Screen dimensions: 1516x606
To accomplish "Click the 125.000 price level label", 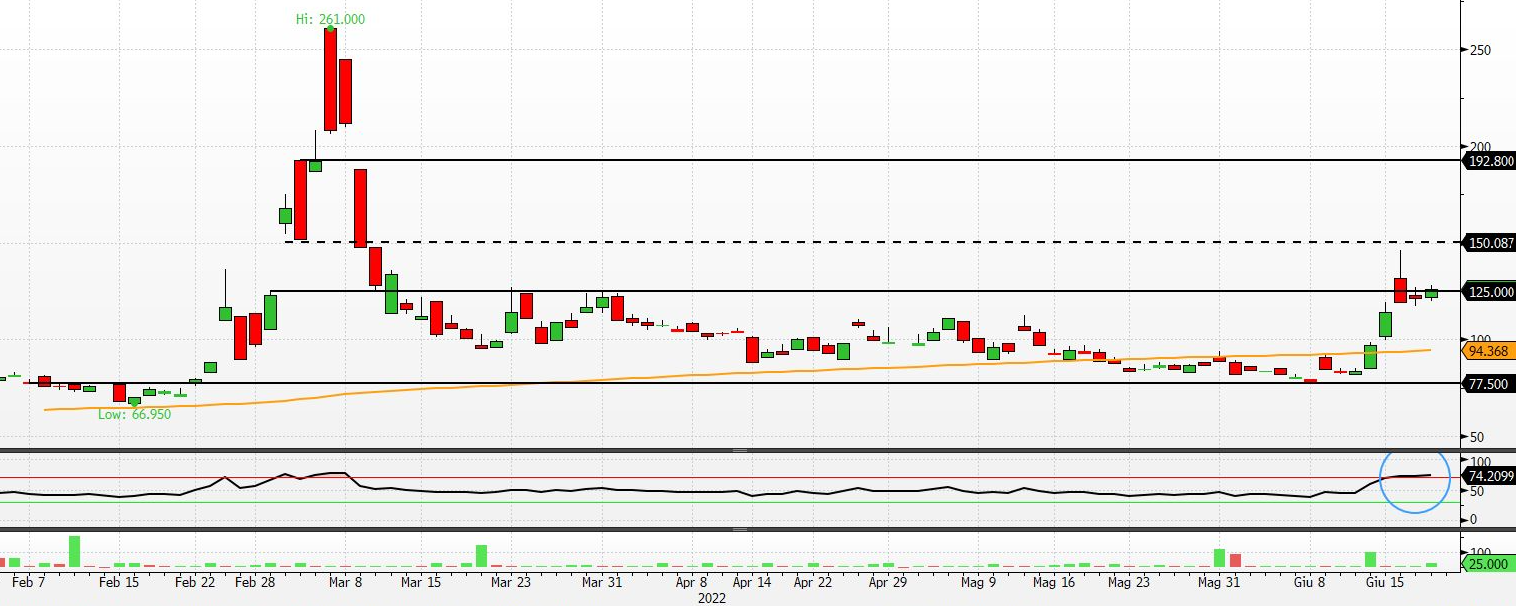I will (1490, 292).
